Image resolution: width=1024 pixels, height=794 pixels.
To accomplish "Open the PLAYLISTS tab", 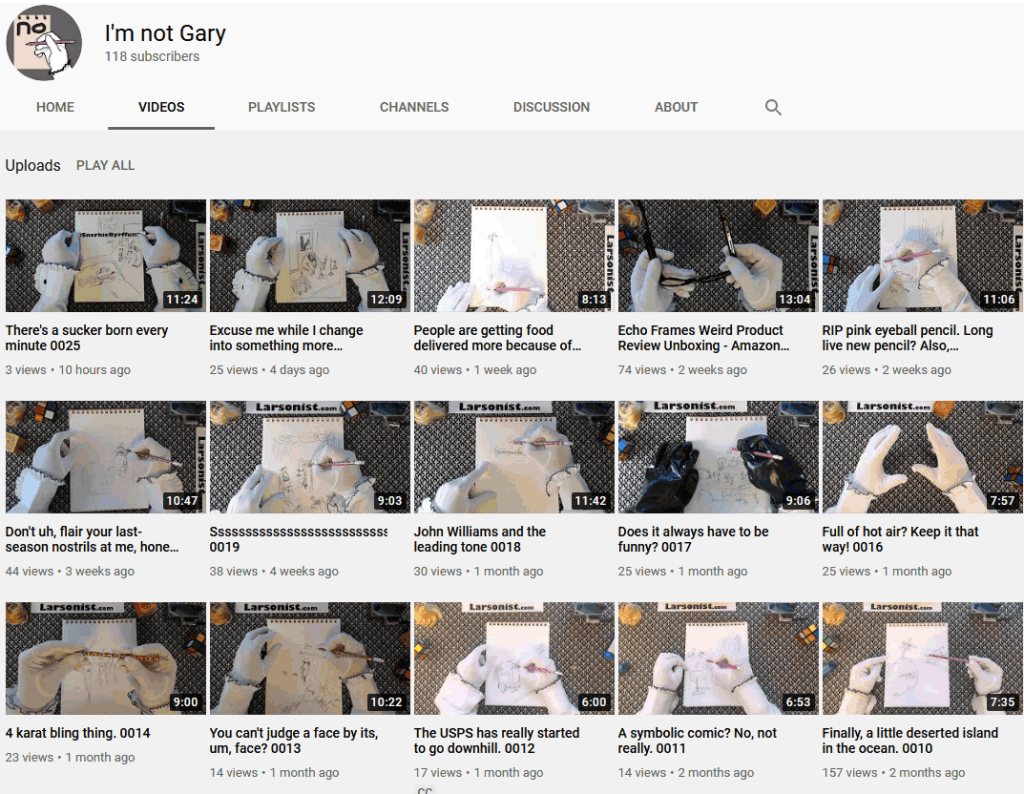I will pos(281,107).
